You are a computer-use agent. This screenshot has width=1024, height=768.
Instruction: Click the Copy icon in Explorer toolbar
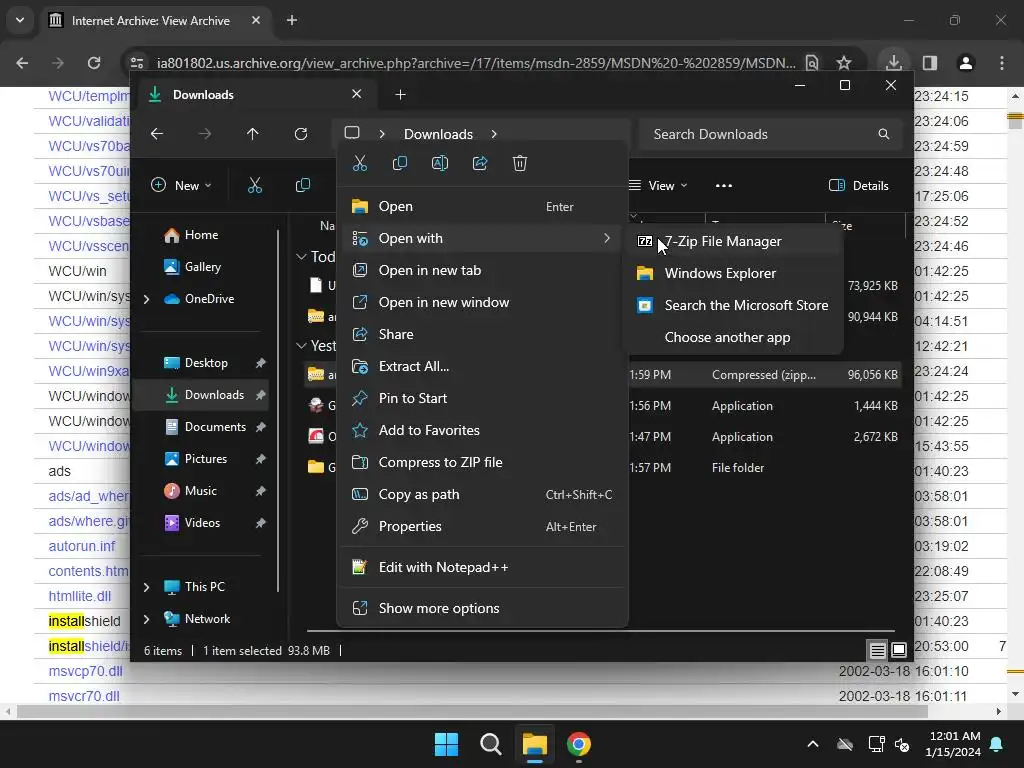pos(302,185)
